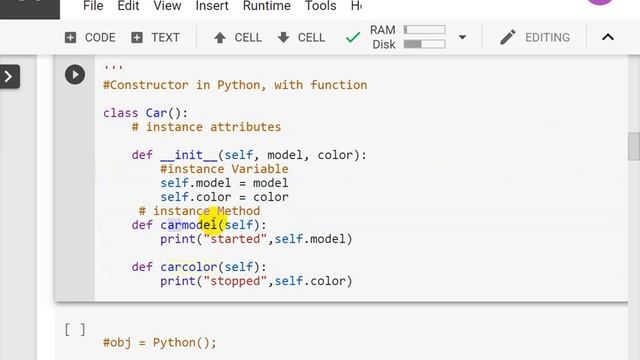Run the Car class code cell
This screenshot has width=640, height=360.
tap(75, 75)
